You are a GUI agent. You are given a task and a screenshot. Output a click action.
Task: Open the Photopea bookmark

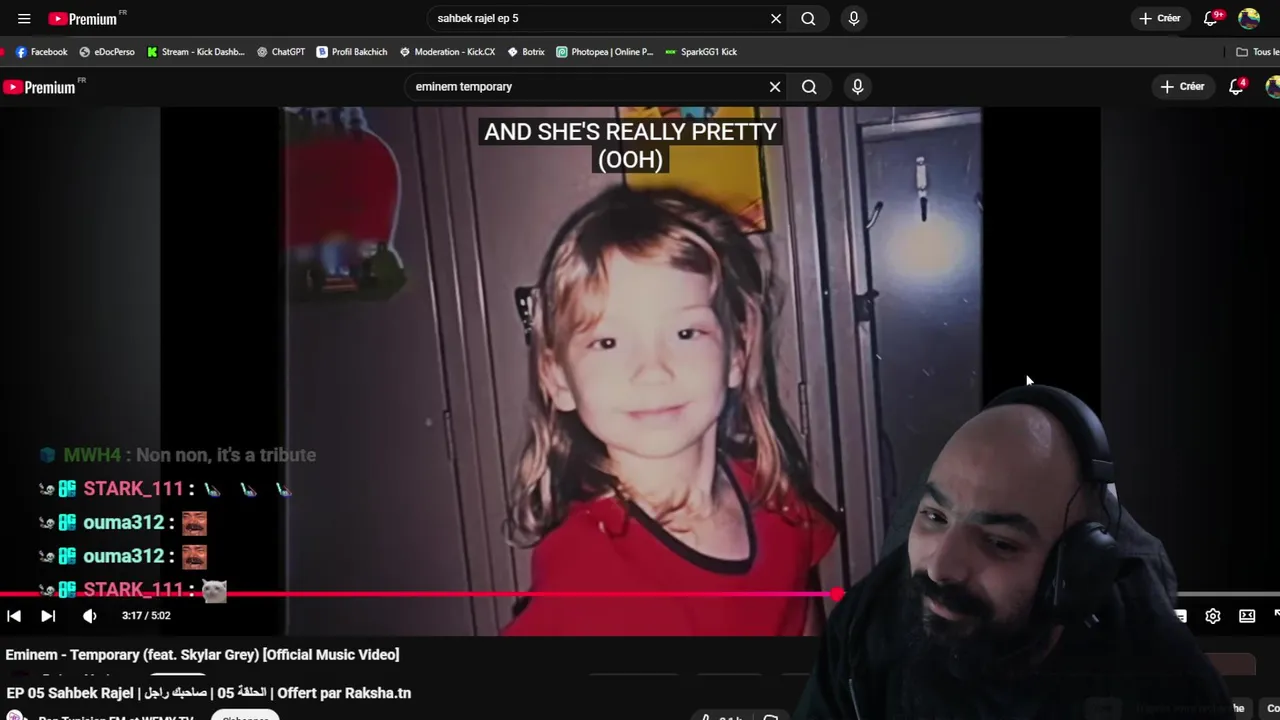(605, 52)
